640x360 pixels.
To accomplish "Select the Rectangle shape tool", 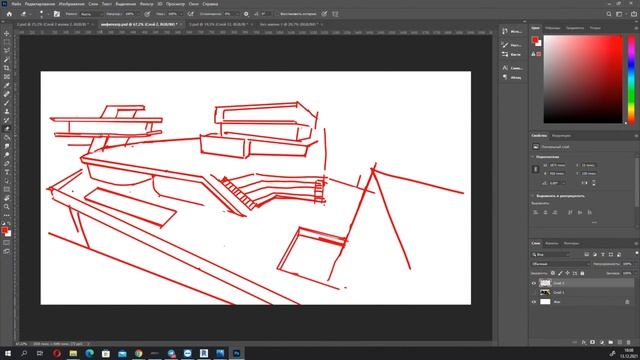I will [7, 189].
